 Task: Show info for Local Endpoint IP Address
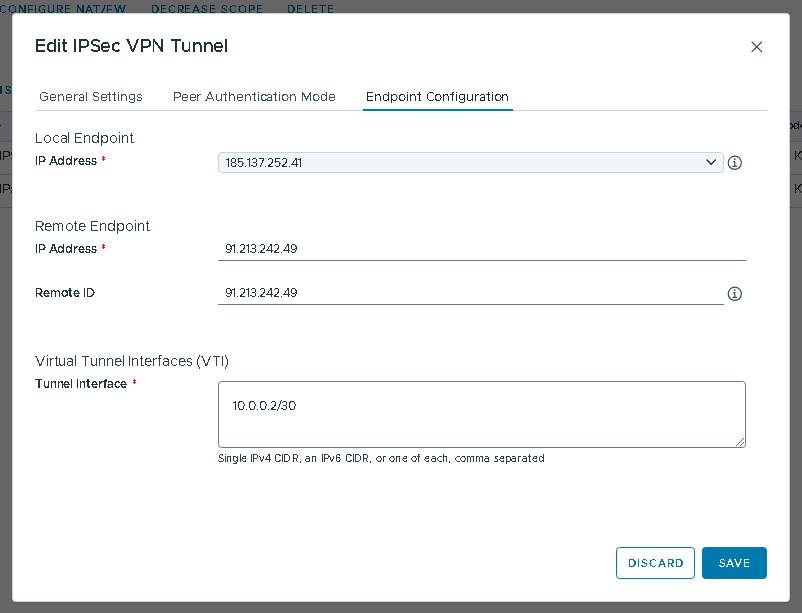734,163
